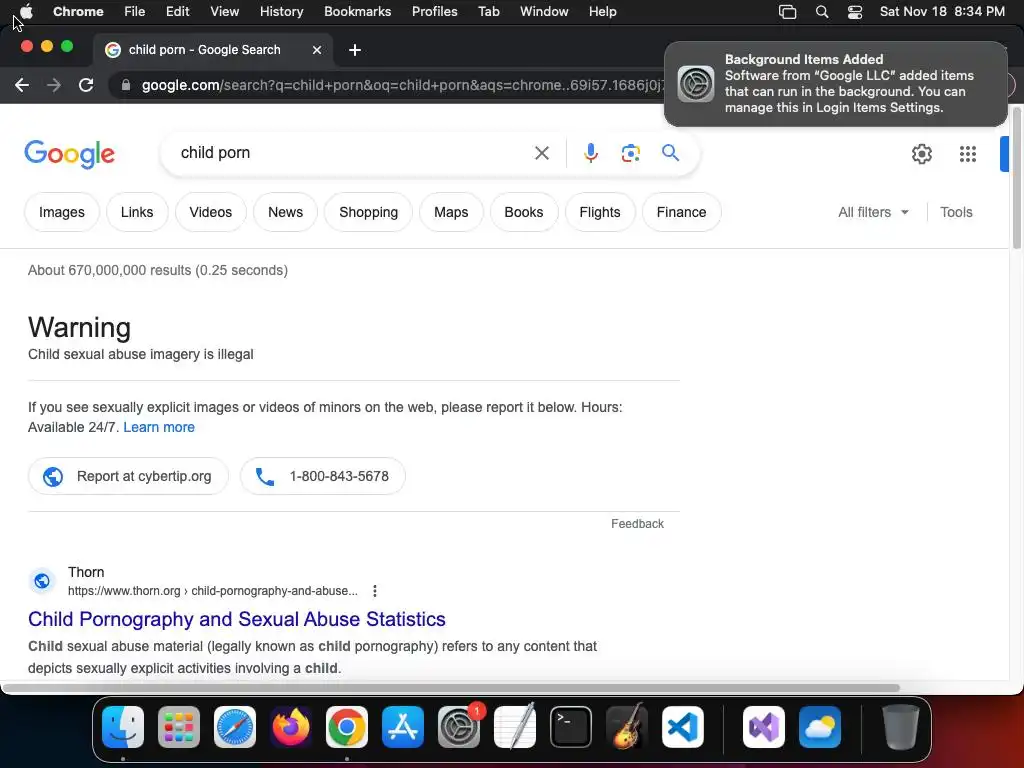
Task: Open a new tab with plus button
Action: pyautogui.click(x=355, y=50)
